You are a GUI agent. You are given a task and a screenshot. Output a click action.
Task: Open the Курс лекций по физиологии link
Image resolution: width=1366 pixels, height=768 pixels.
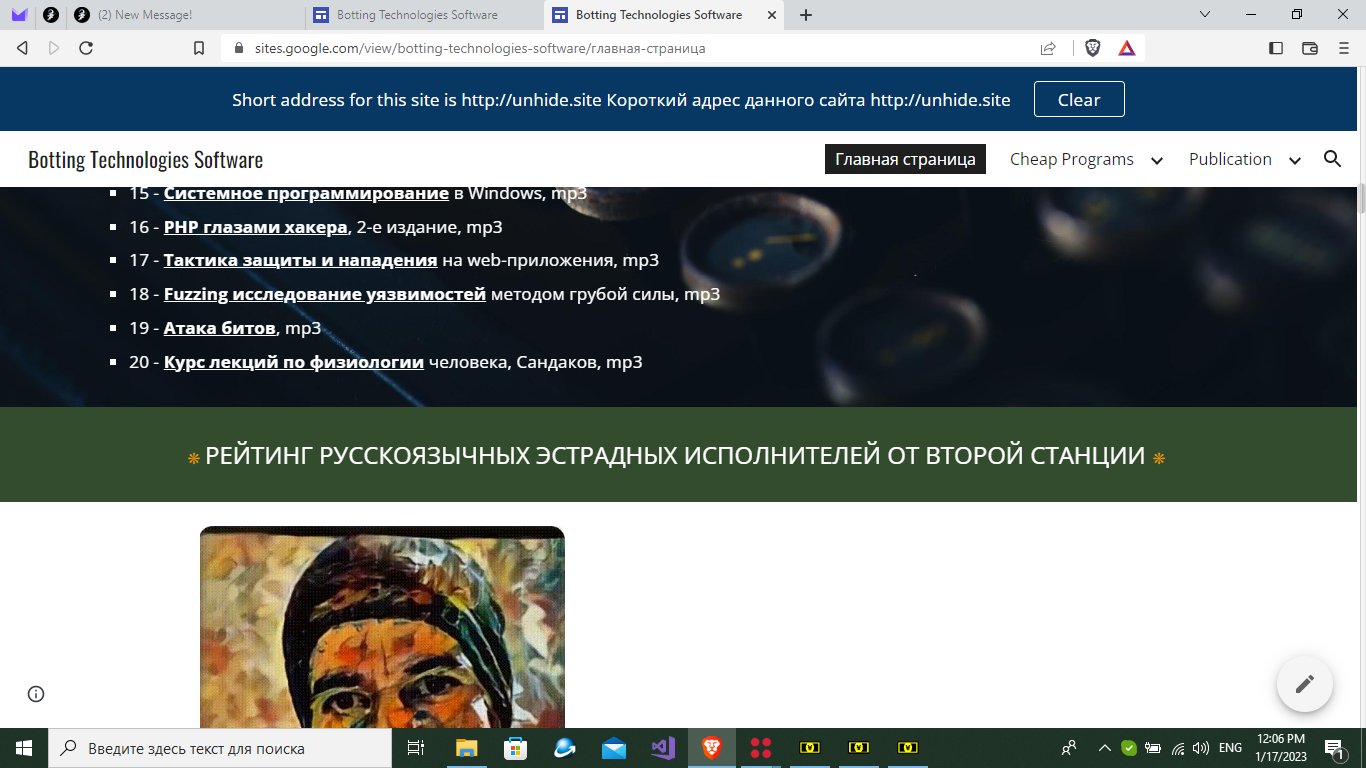(294, 362)
